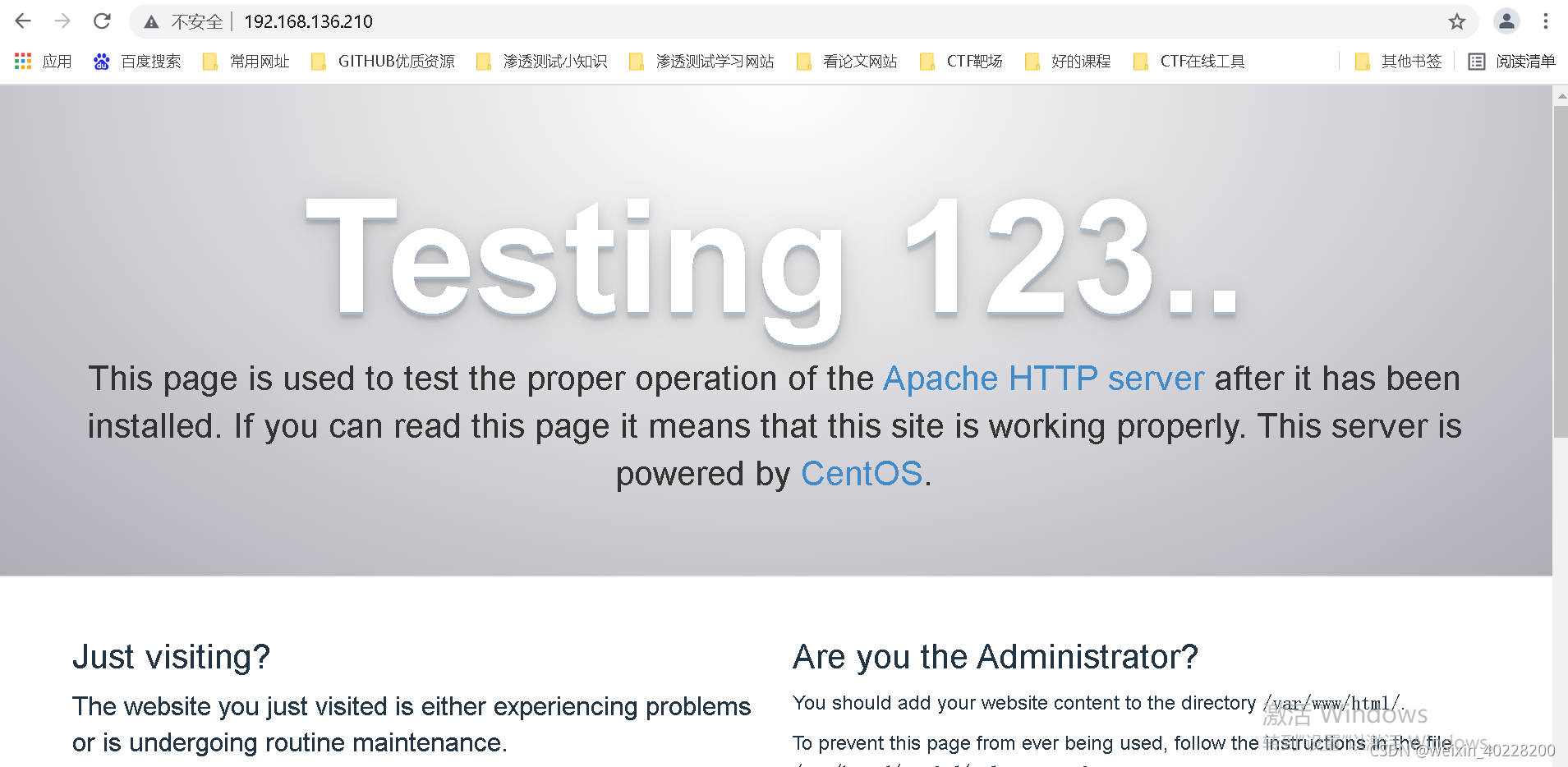Image resolution: width=1568 pixels, height=767 pixels.
Task: Open the 看论文网站 bookmark folder
Action: (x=847, y=62)
